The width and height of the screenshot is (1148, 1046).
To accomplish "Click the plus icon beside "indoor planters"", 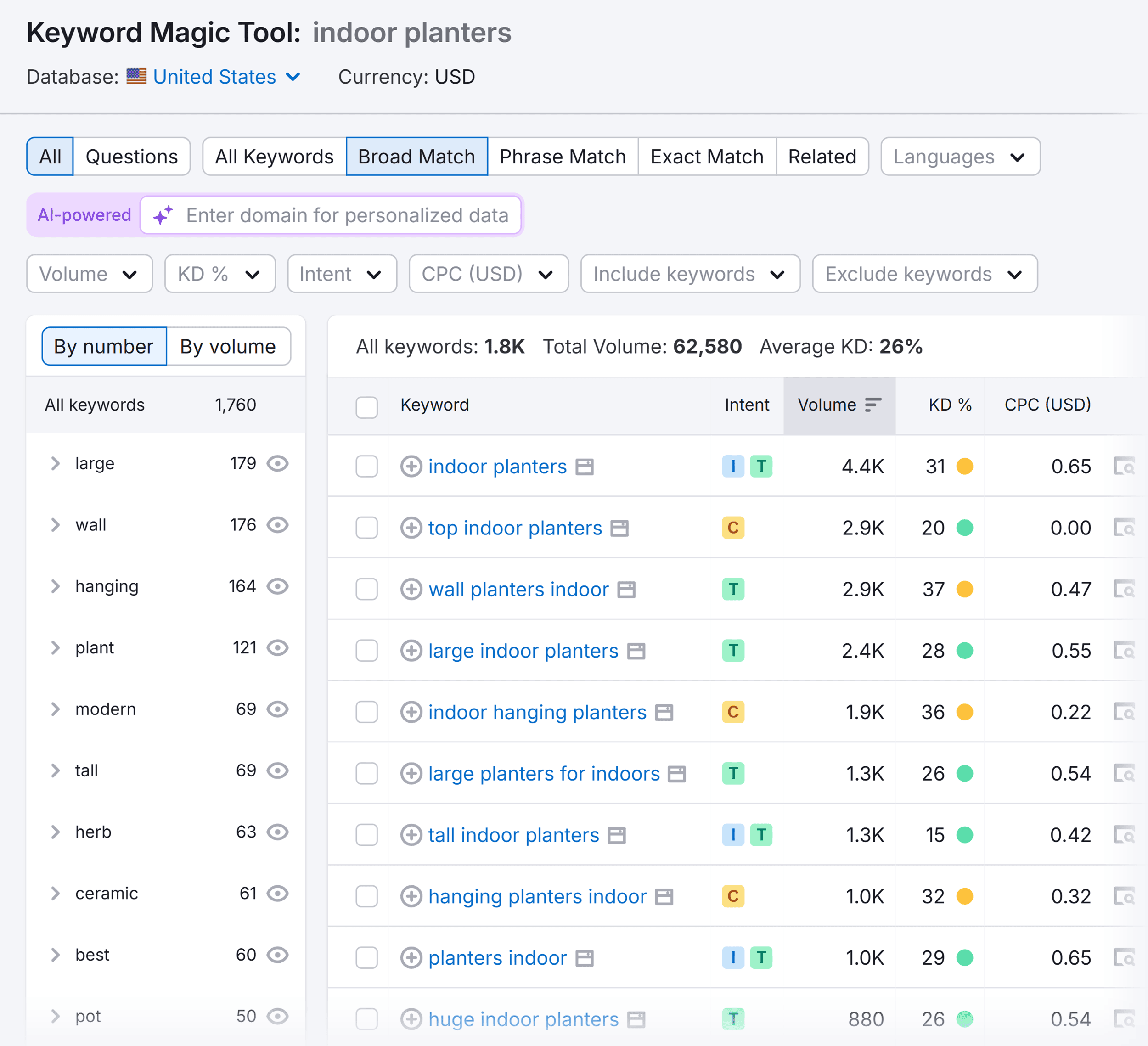I will pos(411,467).
